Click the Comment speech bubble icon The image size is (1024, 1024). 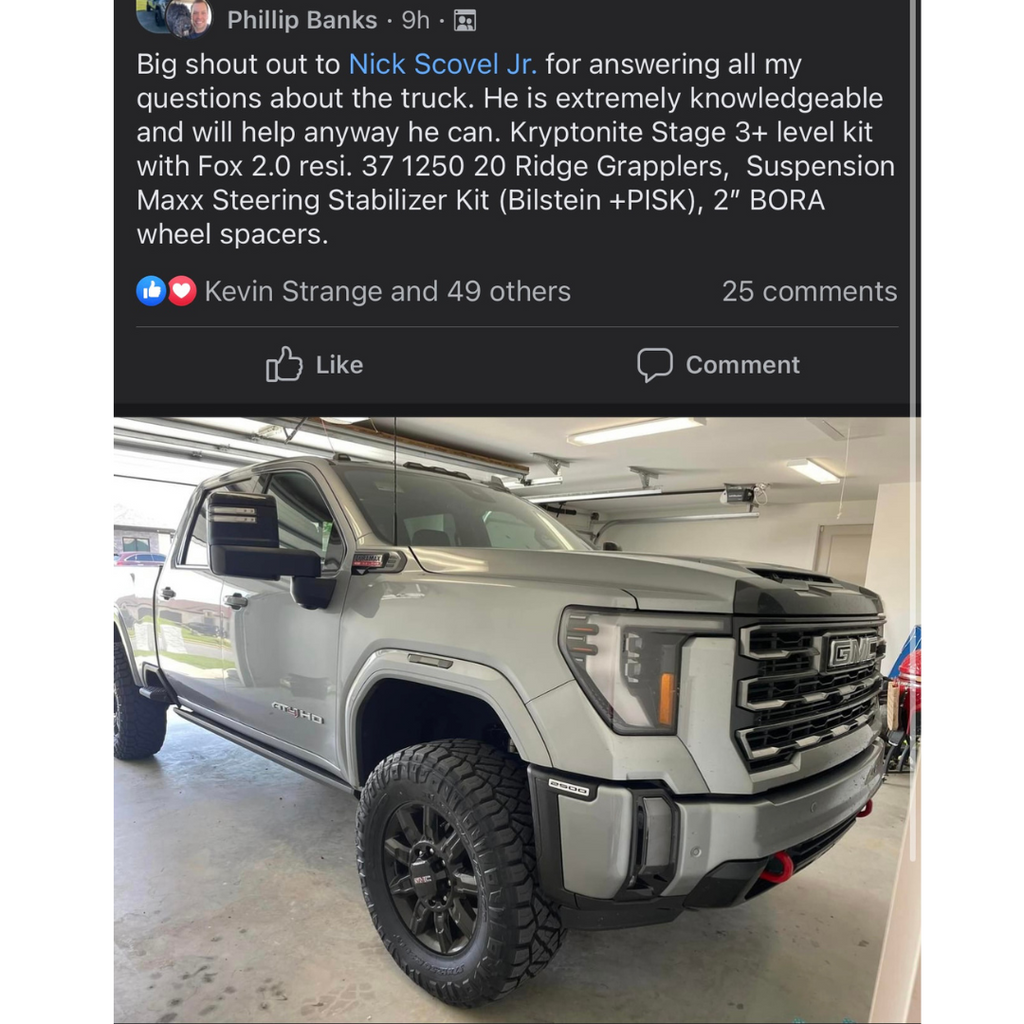[x=654, y=364]
